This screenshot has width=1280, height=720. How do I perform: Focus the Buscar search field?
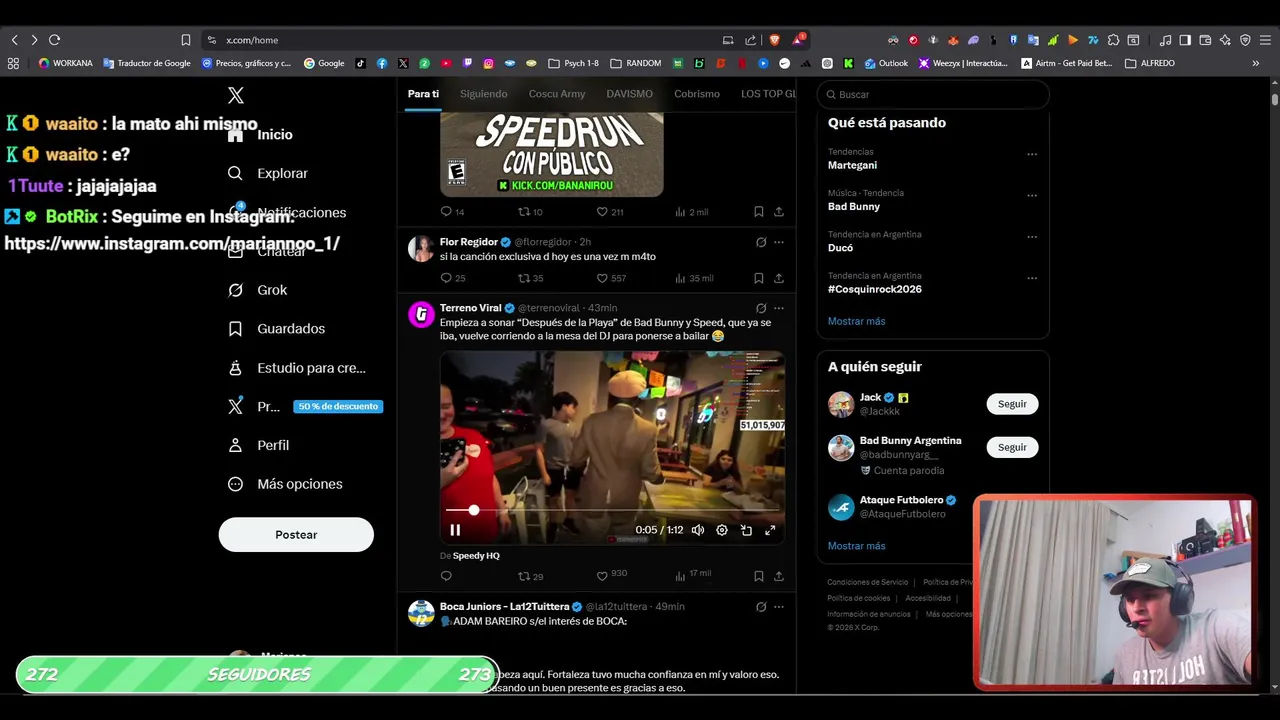pyautogui.click(x=933, y=94)
